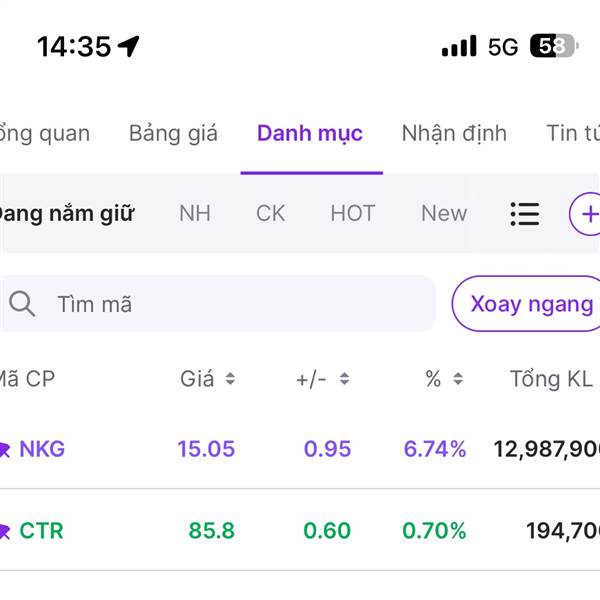600x600 pixels.
Task: Open the NKG stock row
Action: point(300,449)
